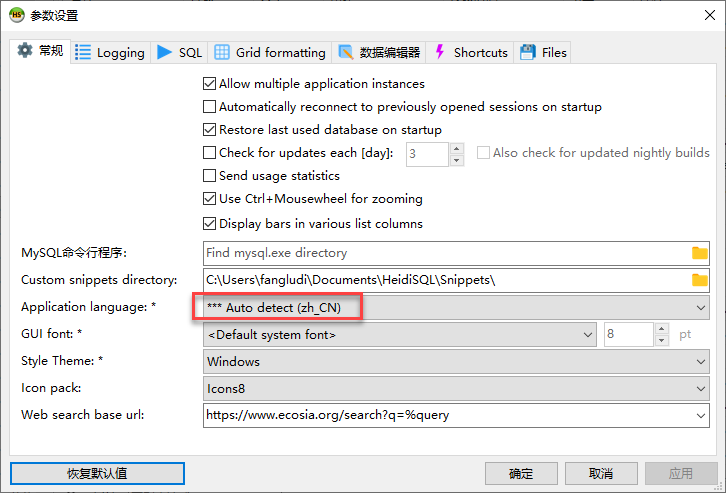Decrease the GUI font size
The height and width of the screenshot is (493, 726).
pyautogui.click(x=662, y=341)
